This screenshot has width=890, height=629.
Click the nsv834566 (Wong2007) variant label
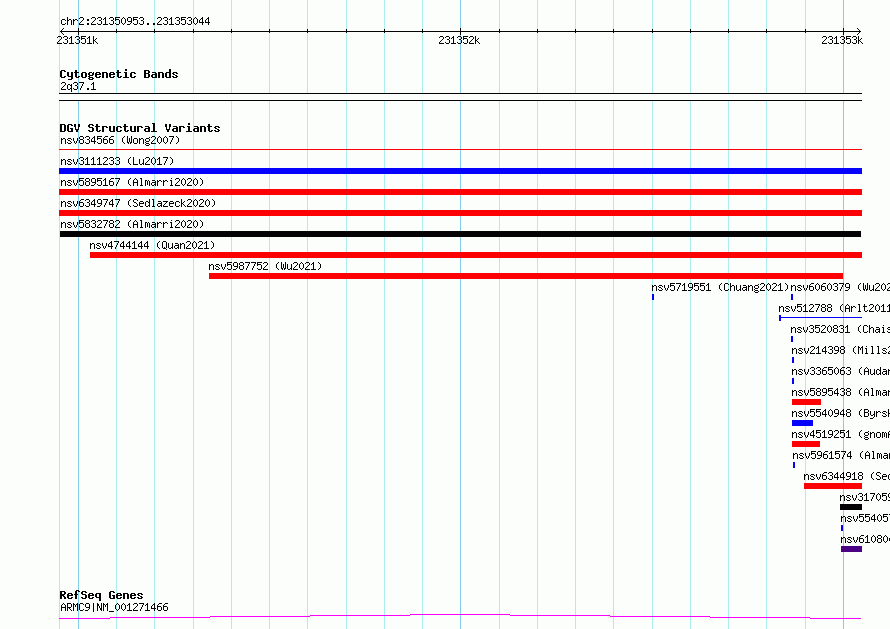[120, 140]
